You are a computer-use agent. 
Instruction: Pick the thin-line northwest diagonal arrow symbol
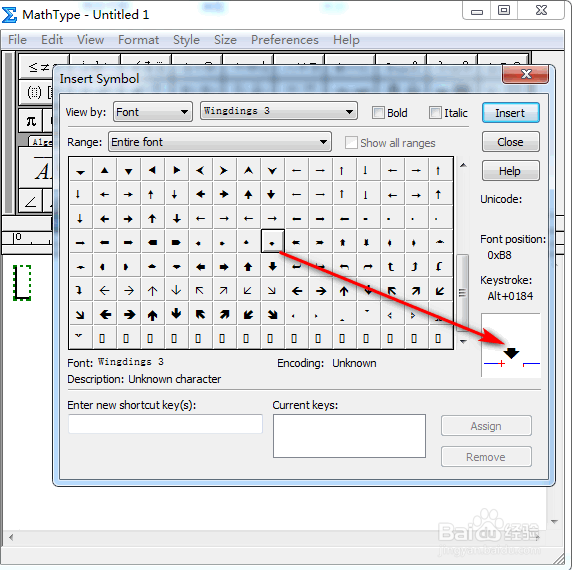tap(200, 290)
